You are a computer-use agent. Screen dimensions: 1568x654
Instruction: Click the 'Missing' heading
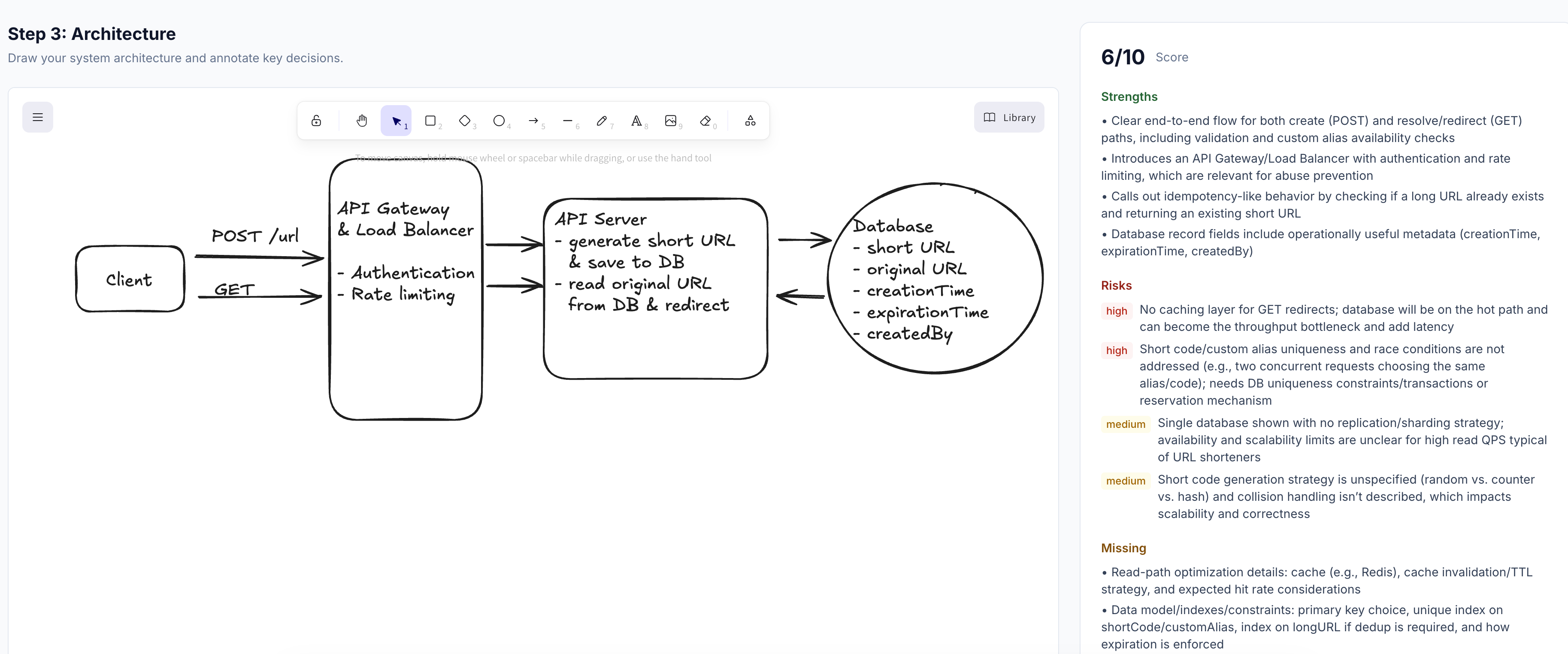coord(1123,548)
